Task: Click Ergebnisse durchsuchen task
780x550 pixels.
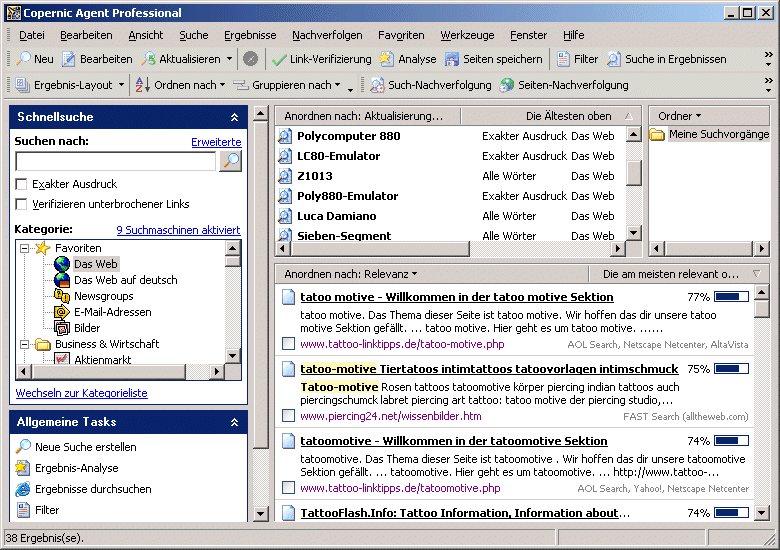Action: tap(93, 489)
